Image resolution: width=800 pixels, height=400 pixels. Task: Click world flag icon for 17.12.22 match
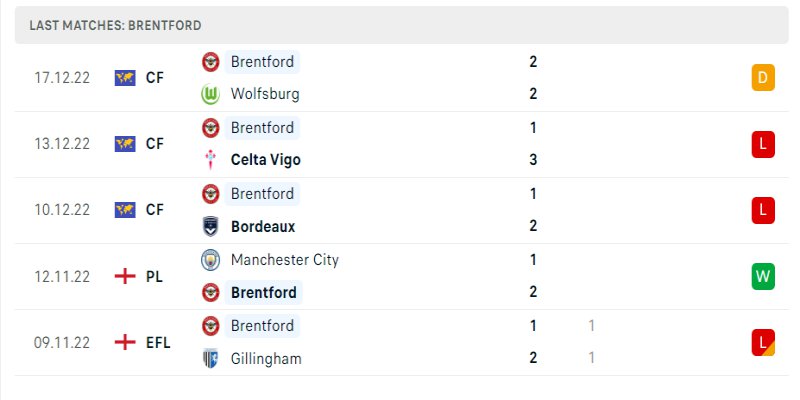coord(125,78)
